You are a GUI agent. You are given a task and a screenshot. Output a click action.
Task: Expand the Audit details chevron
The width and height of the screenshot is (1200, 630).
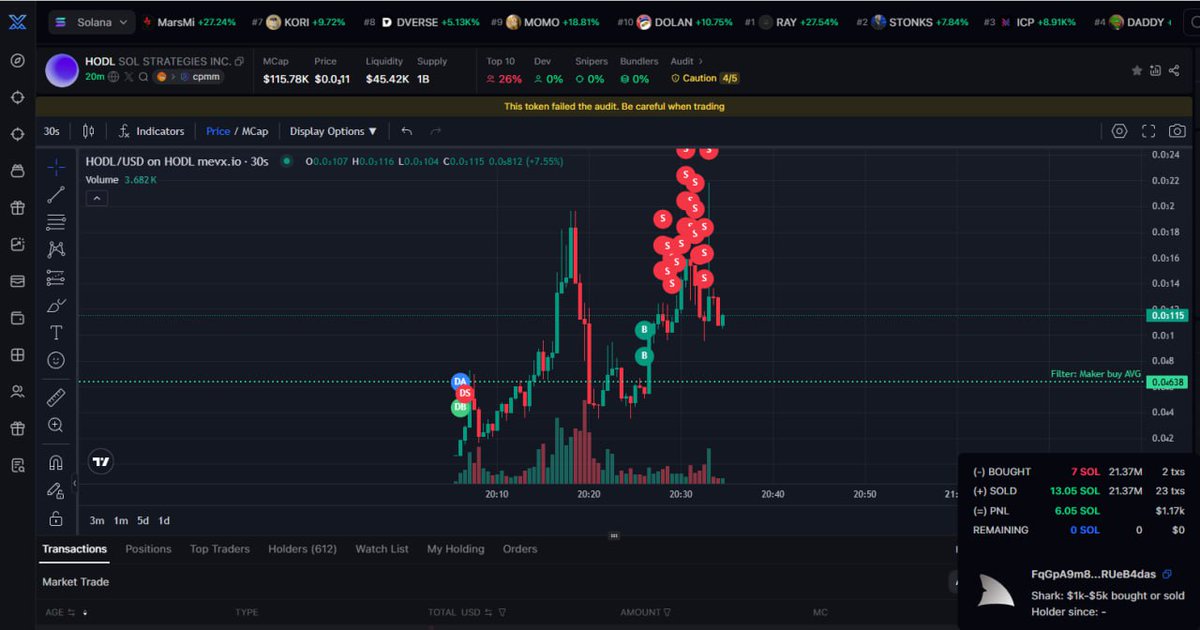(x=700, y=62)
